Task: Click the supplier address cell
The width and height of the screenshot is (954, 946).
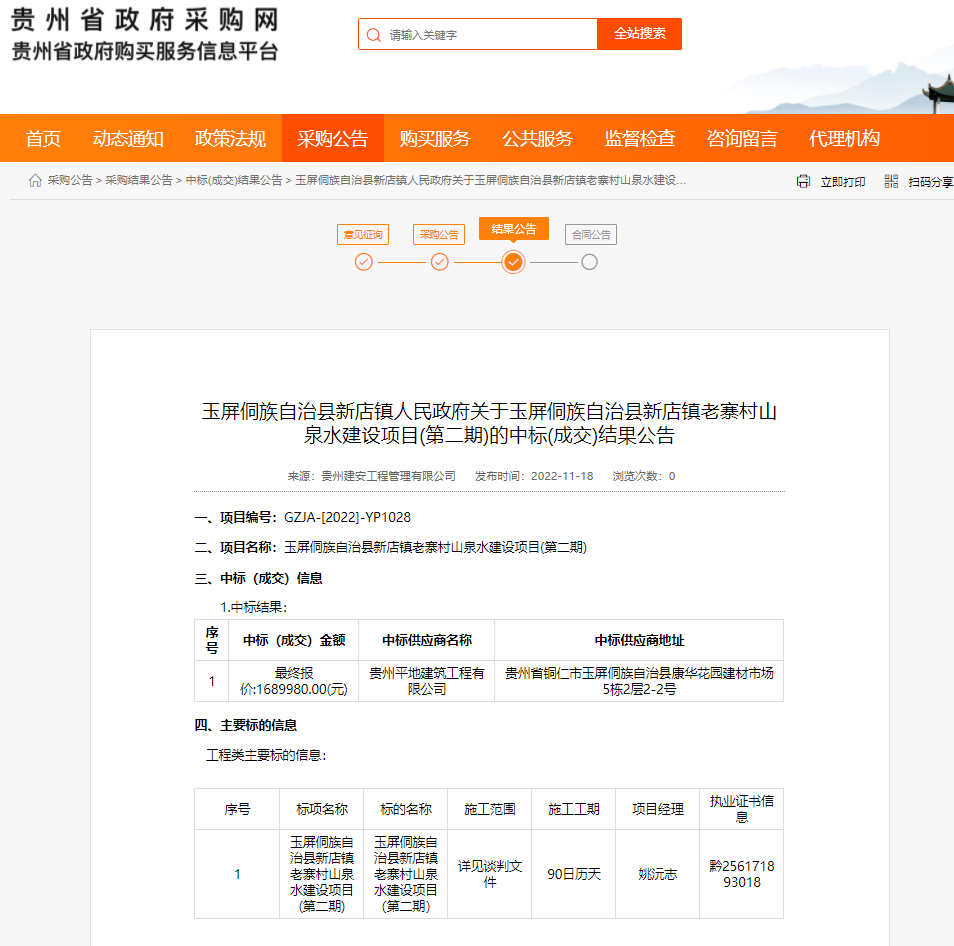Action: [639, 681]
